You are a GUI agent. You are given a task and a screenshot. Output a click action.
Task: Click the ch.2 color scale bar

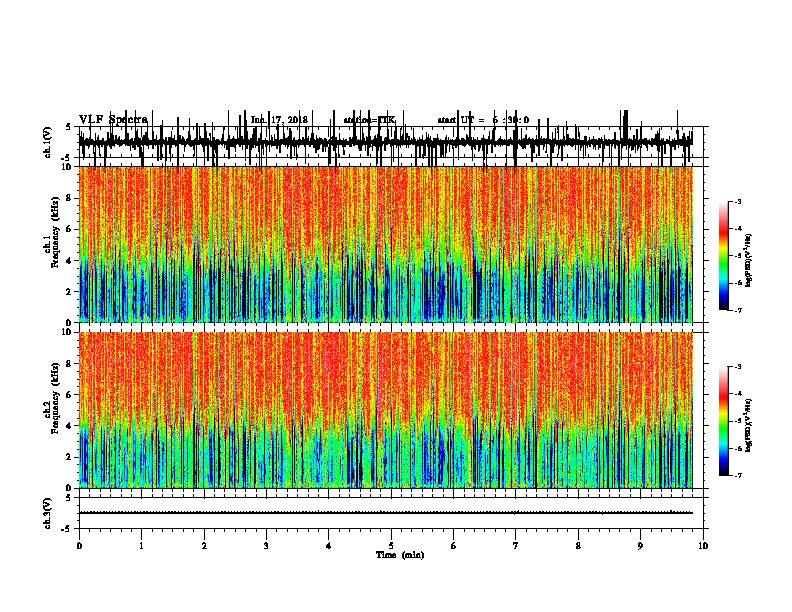pos(724,421)
